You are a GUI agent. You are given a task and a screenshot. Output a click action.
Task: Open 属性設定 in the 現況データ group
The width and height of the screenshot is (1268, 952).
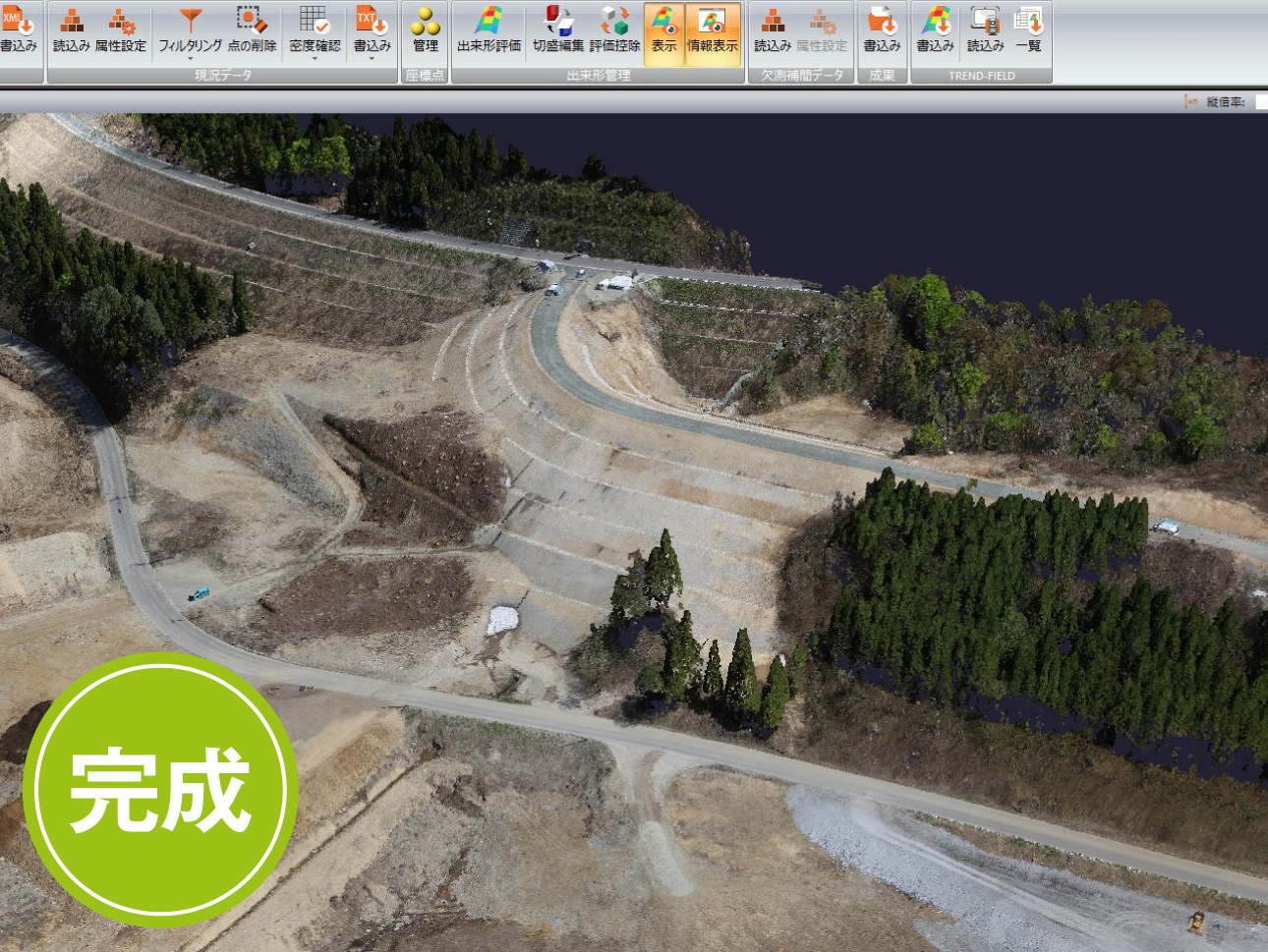click(121, 28)
